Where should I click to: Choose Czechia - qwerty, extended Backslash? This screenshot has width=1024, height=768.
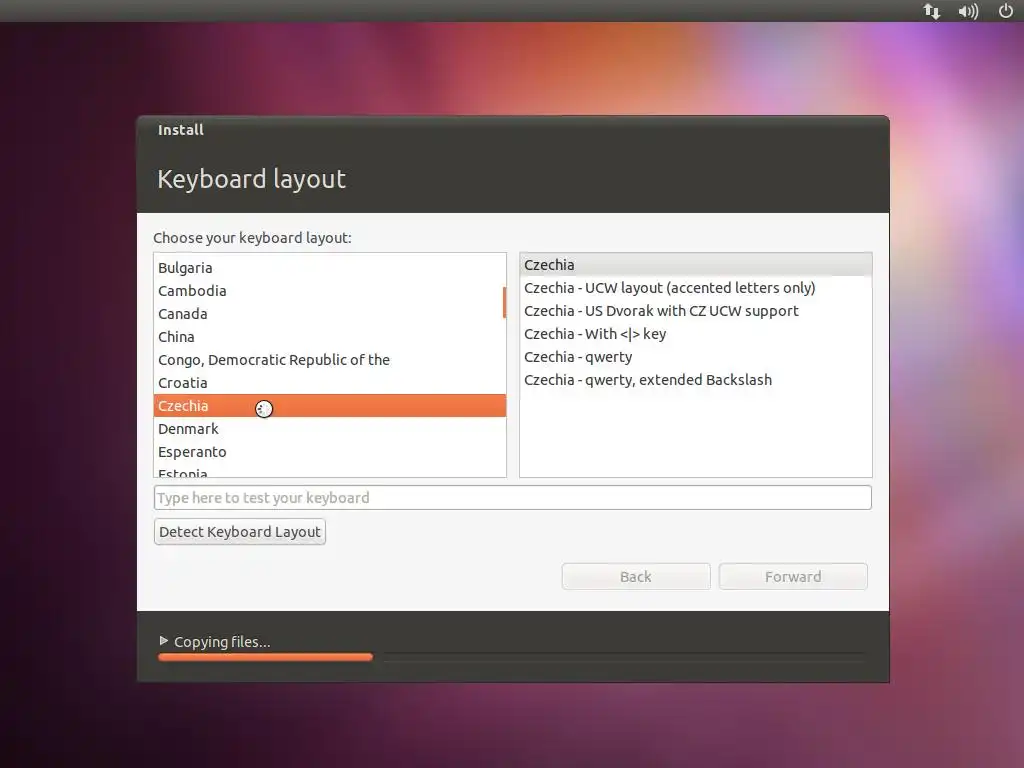point(696,380)
